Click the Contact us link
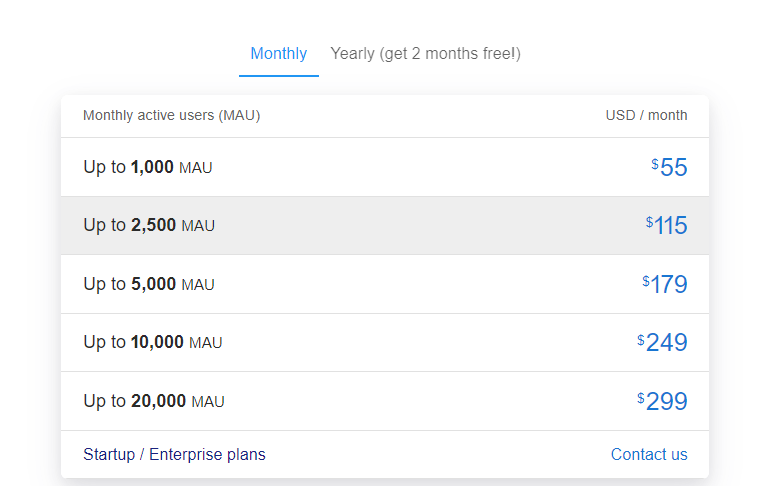The image size is (774, 486). click(649, 454)
